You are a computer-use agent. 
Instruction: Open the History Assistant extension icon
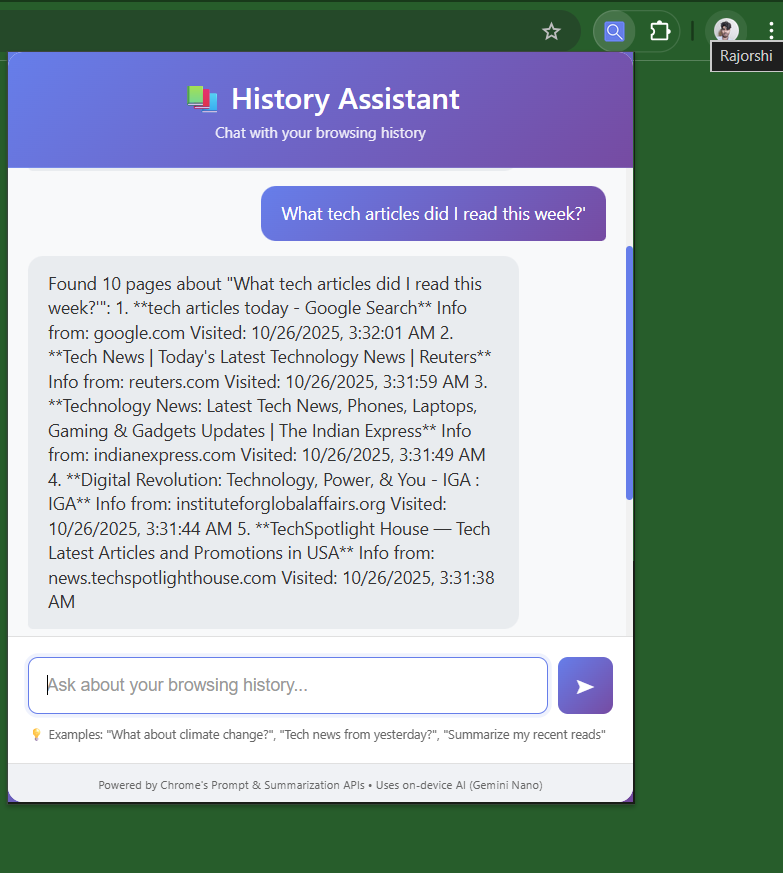tap(614, 31)
